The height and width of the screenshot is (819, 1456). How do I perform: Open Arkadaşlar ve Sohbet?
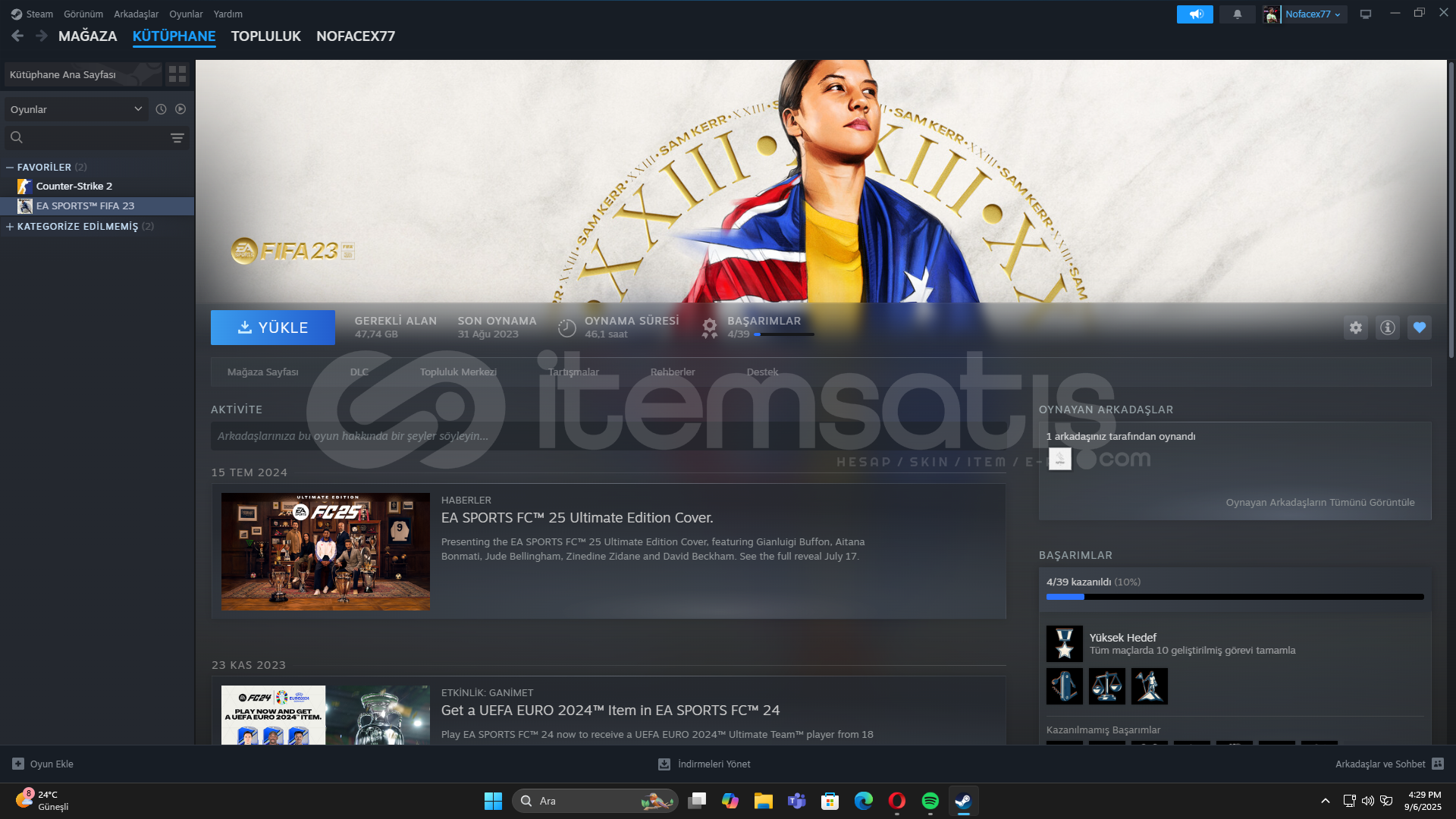1389,764
